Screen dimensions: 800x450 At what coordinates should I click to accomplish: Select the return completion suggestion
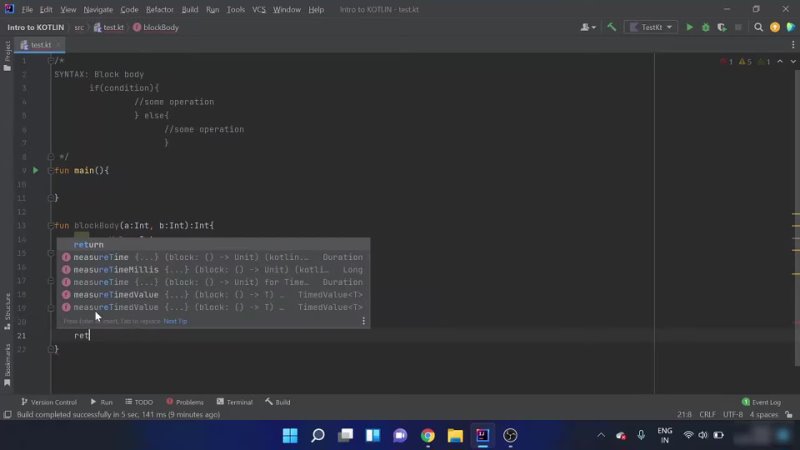tap(213, 245)
